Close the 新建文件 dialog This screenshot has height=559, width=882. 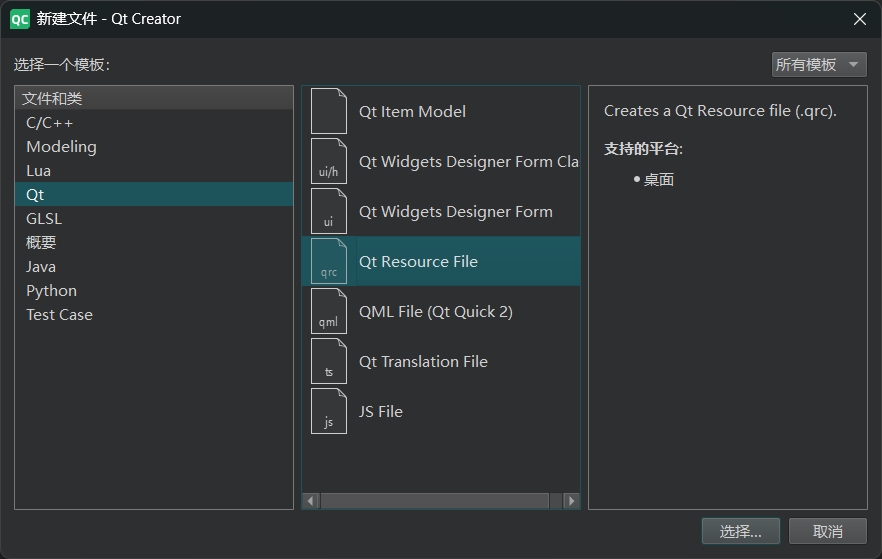(860, 19)
